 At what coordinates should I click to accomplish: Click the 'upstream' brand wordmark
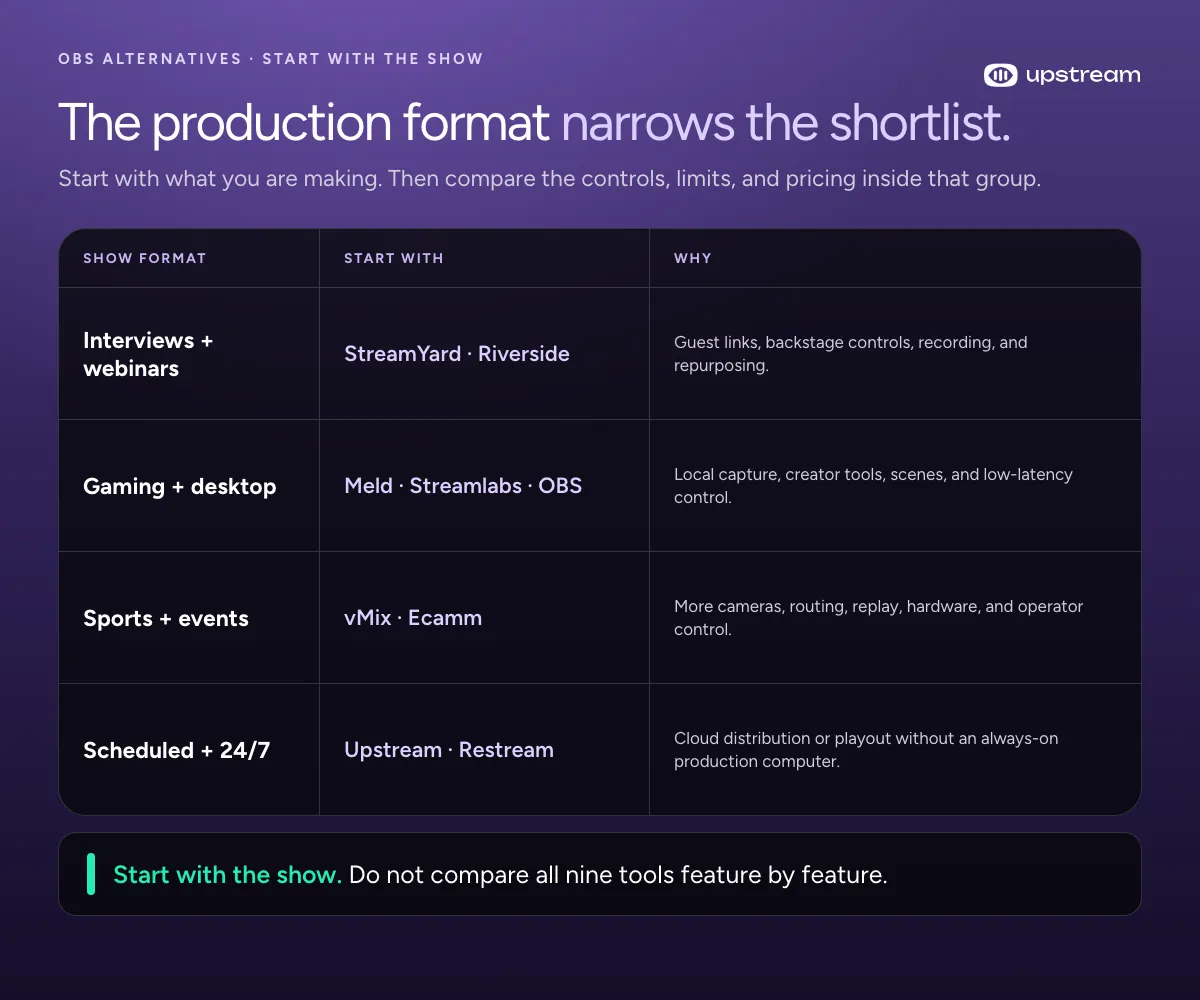[1083, 75]
